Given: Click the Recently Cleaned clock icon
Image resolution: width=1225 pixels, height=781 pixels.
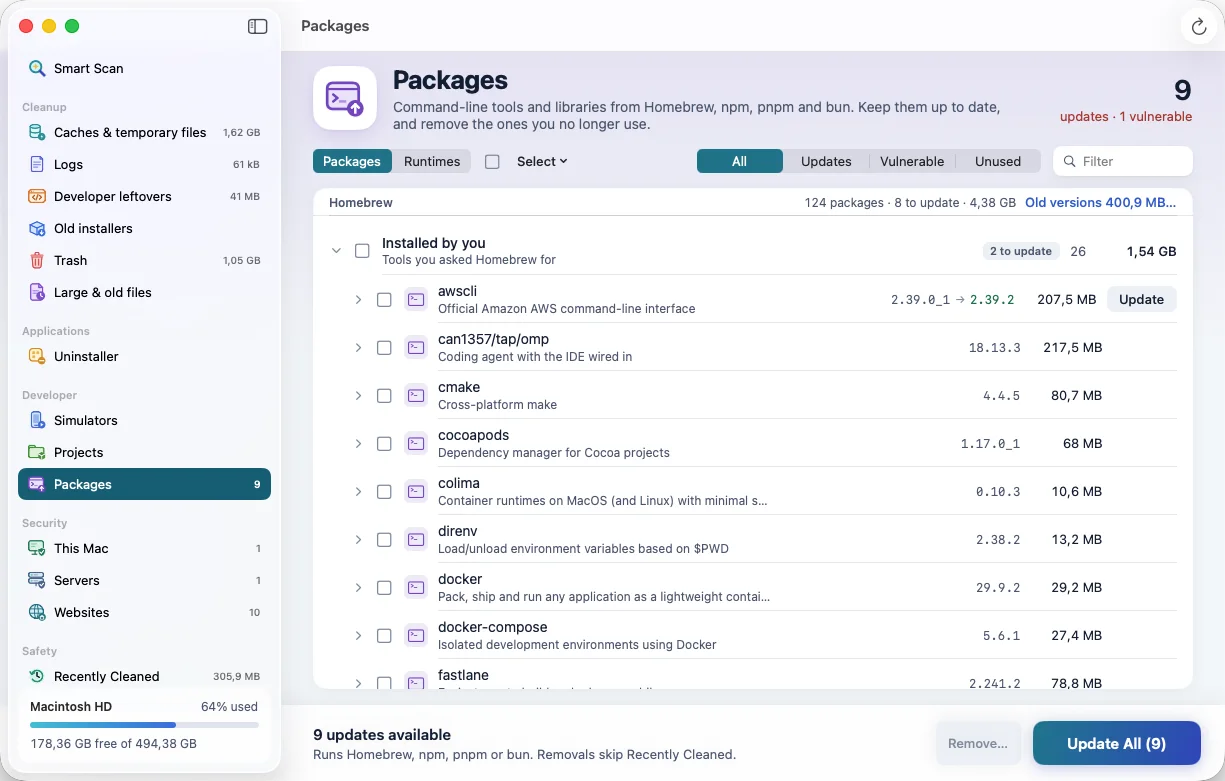Looking at the screenshot, I should [37, 676].
